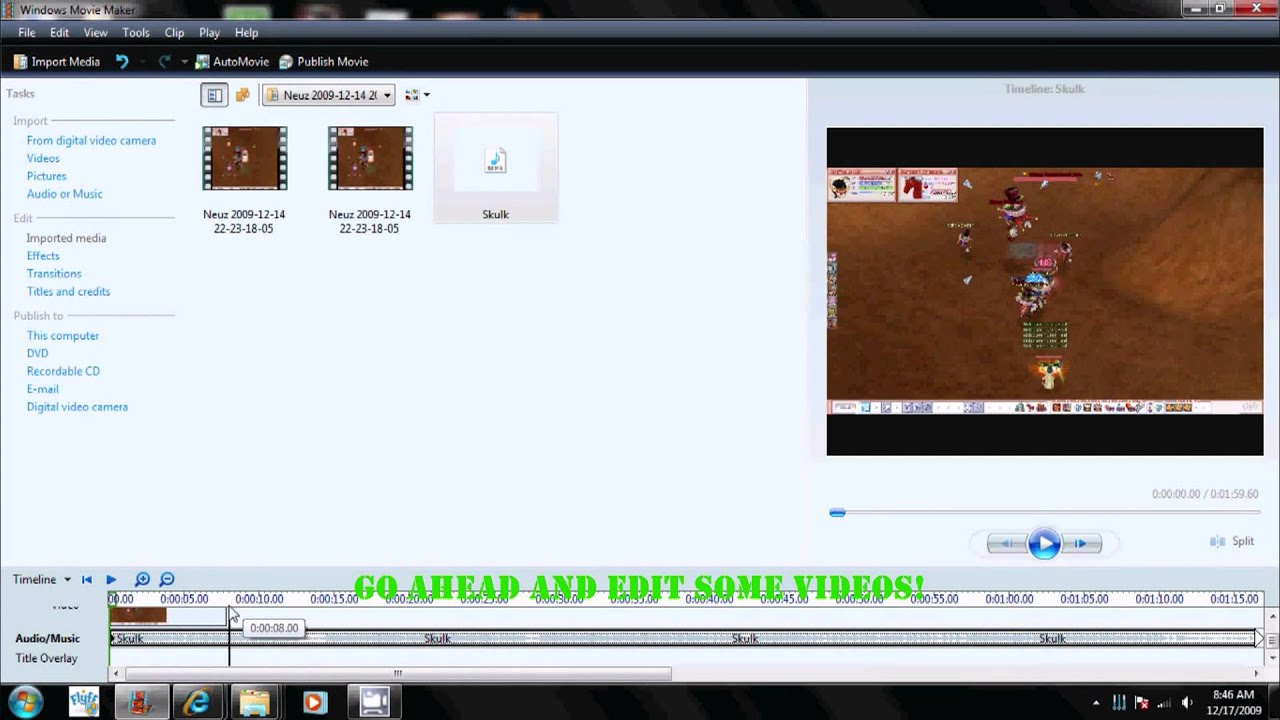The height and width of the screenshot is (720, 1280).
Task: Click the 0:01:00.00 mark on timeline ruler
Action: coord(1008,599)
